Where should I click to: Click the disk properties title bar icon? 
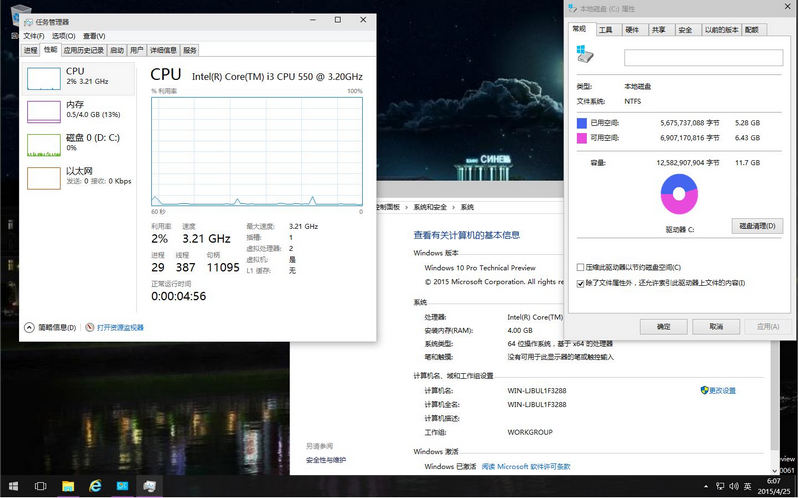573,8
